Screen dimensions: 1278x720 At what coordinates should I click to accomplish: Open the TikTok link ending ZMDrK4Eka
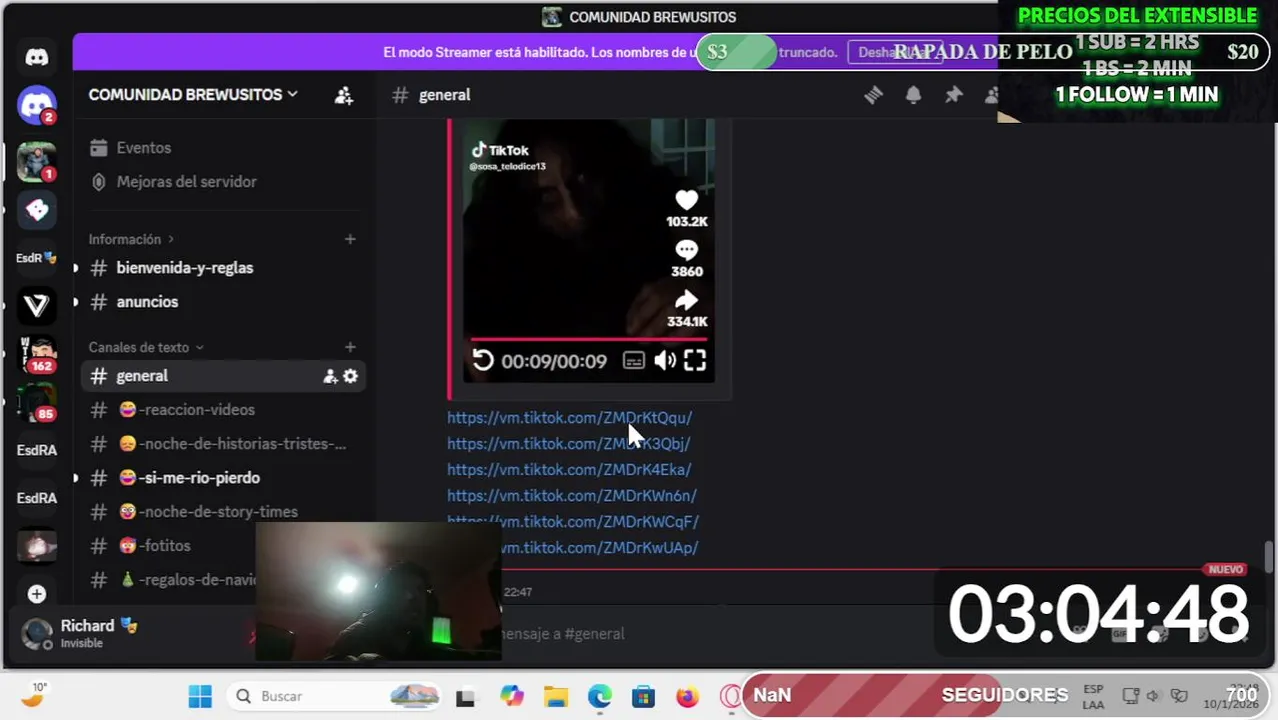(569, 470)
